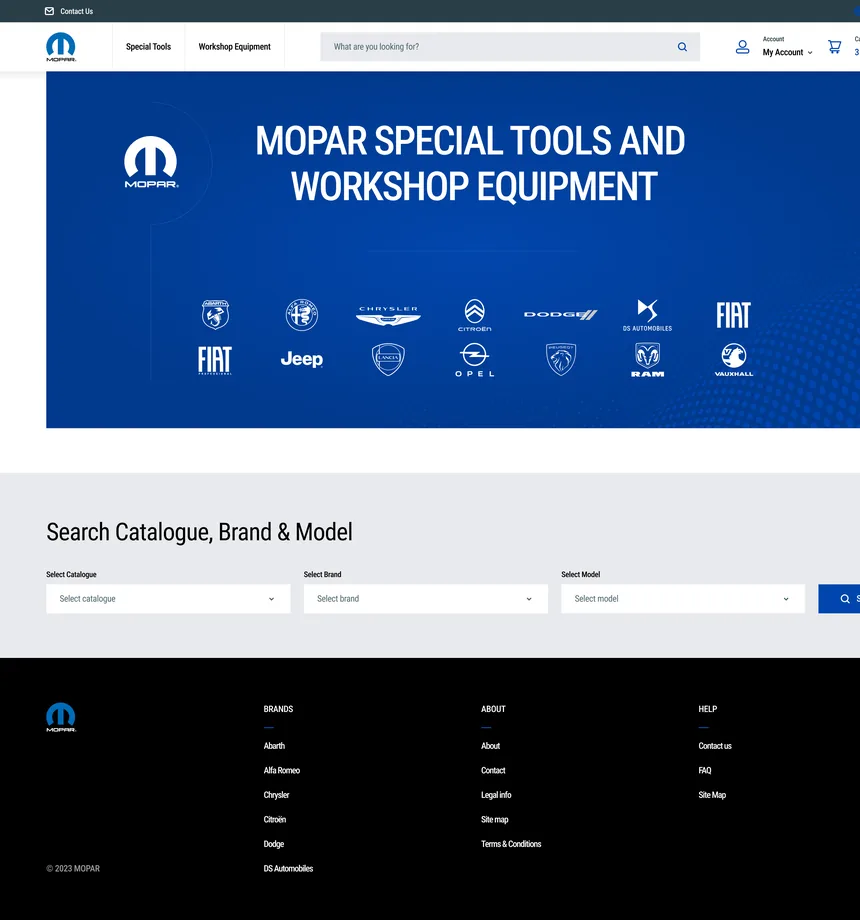The image size is (860, 920).
Task: Open the Special Tools menu
Action: [x=148, y=47]
